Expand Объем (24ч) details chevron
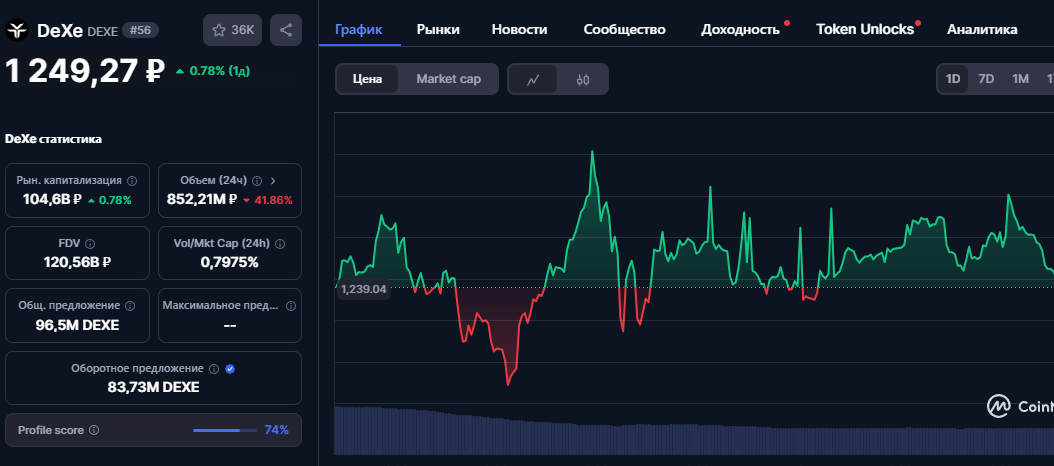 point(273,181)
